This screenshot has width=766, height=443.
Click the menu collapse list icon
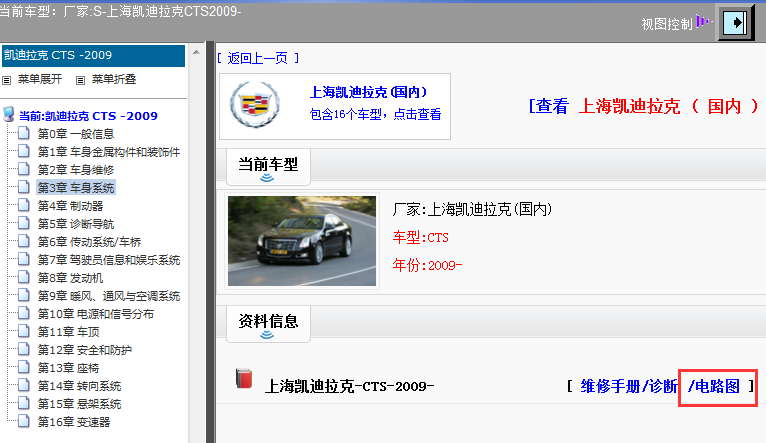[81, 80]
